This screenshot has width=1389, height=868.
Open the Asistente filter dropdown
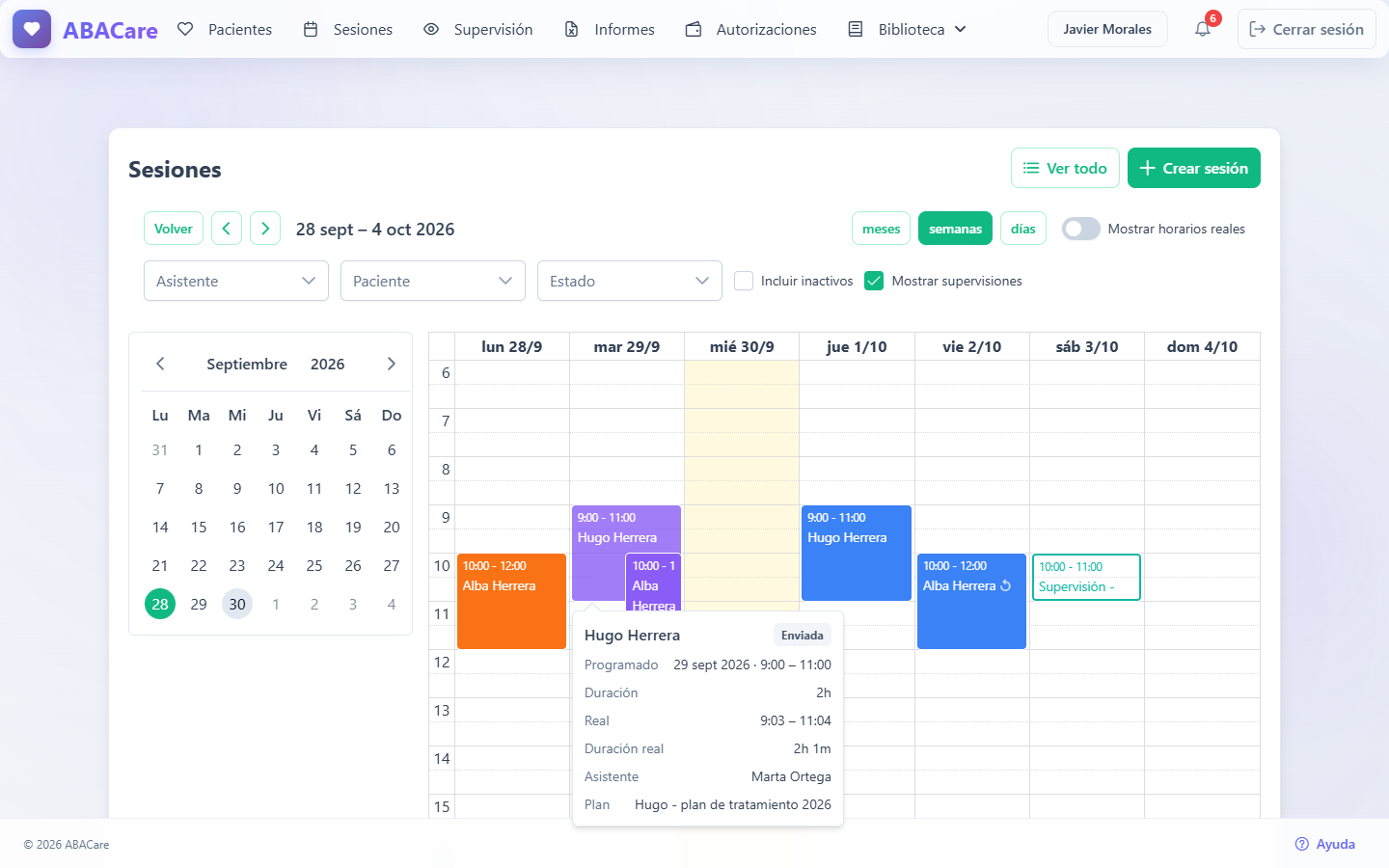point(236,281)
